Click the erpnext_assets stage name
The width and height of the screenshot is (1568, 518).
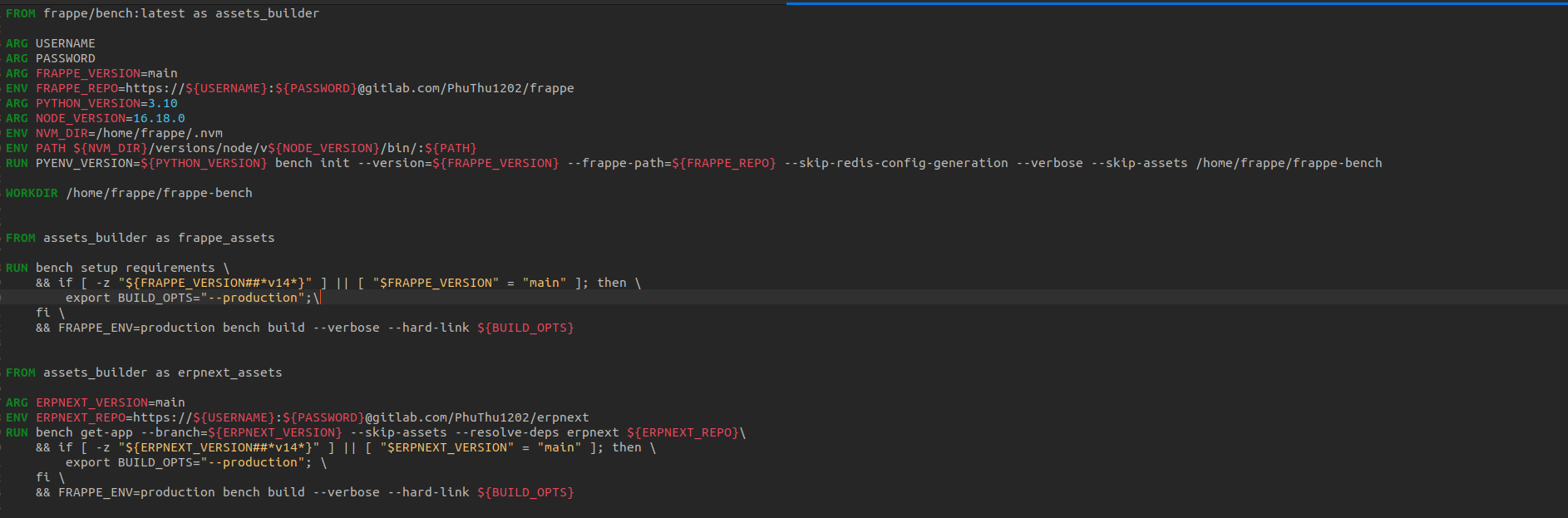point(229,372)
